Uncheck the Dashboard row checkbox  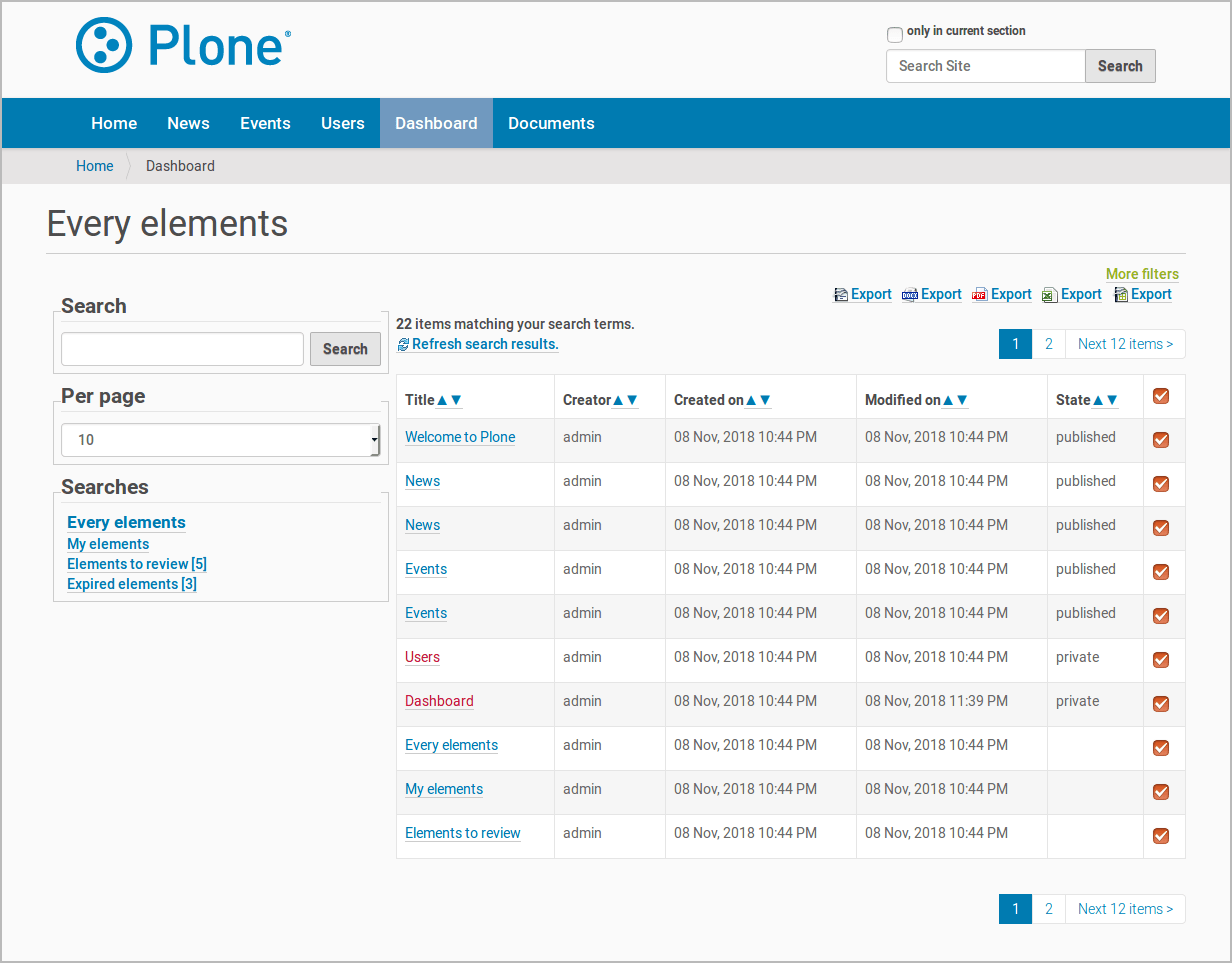pos(1161,704)
